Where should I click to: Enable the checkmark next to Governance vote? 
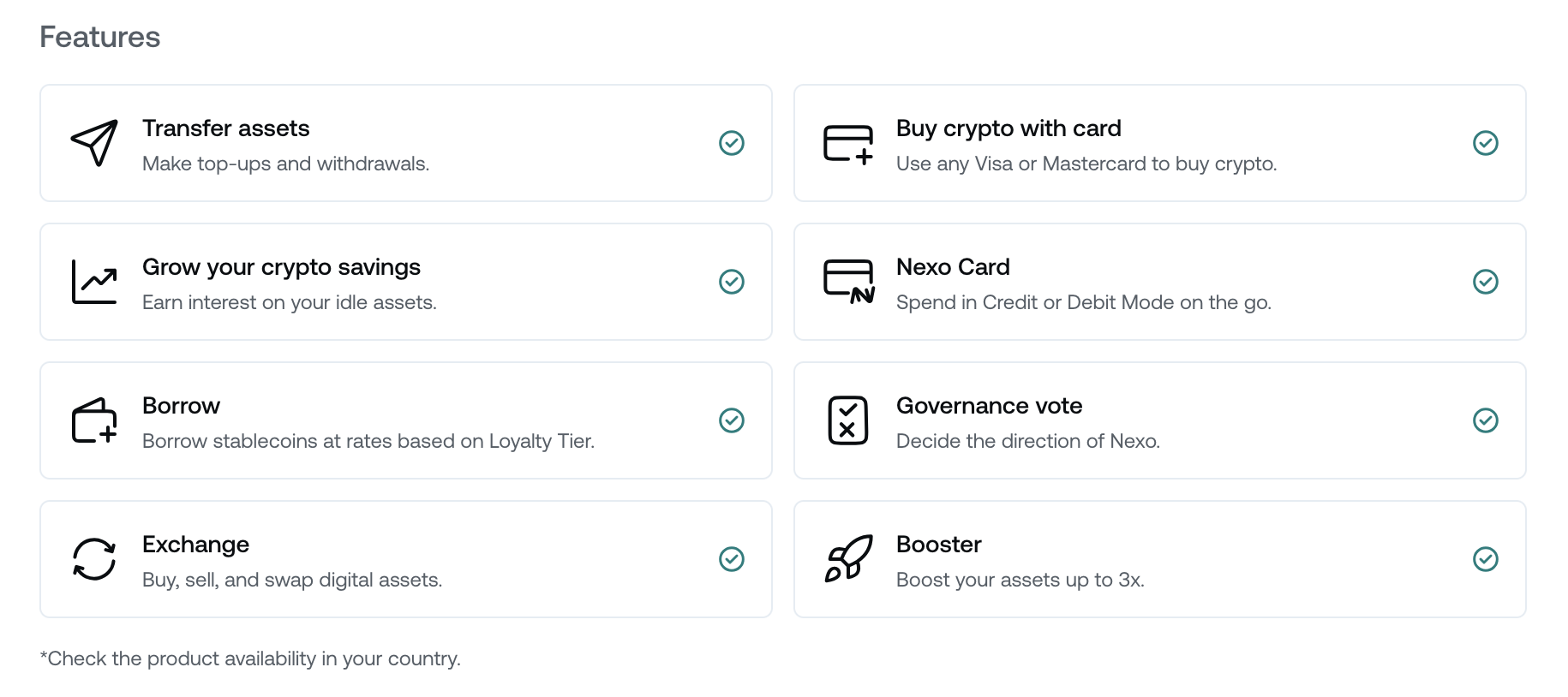[1487, 420]
